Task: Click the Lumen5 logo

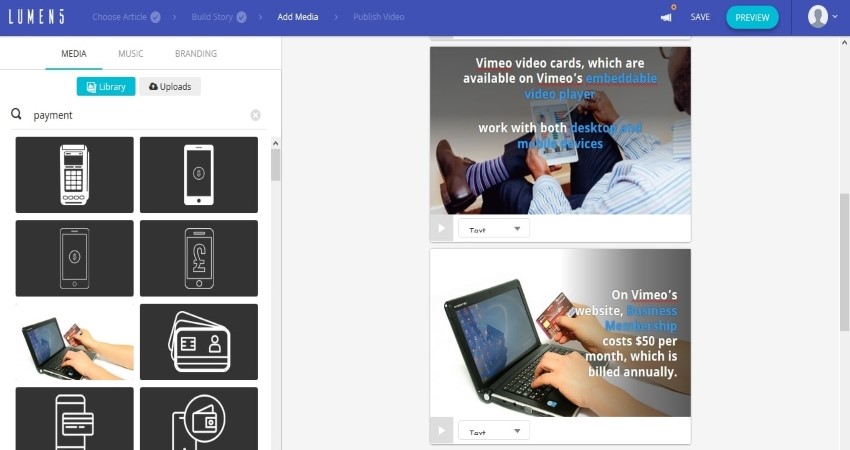Action: [36, 17]
